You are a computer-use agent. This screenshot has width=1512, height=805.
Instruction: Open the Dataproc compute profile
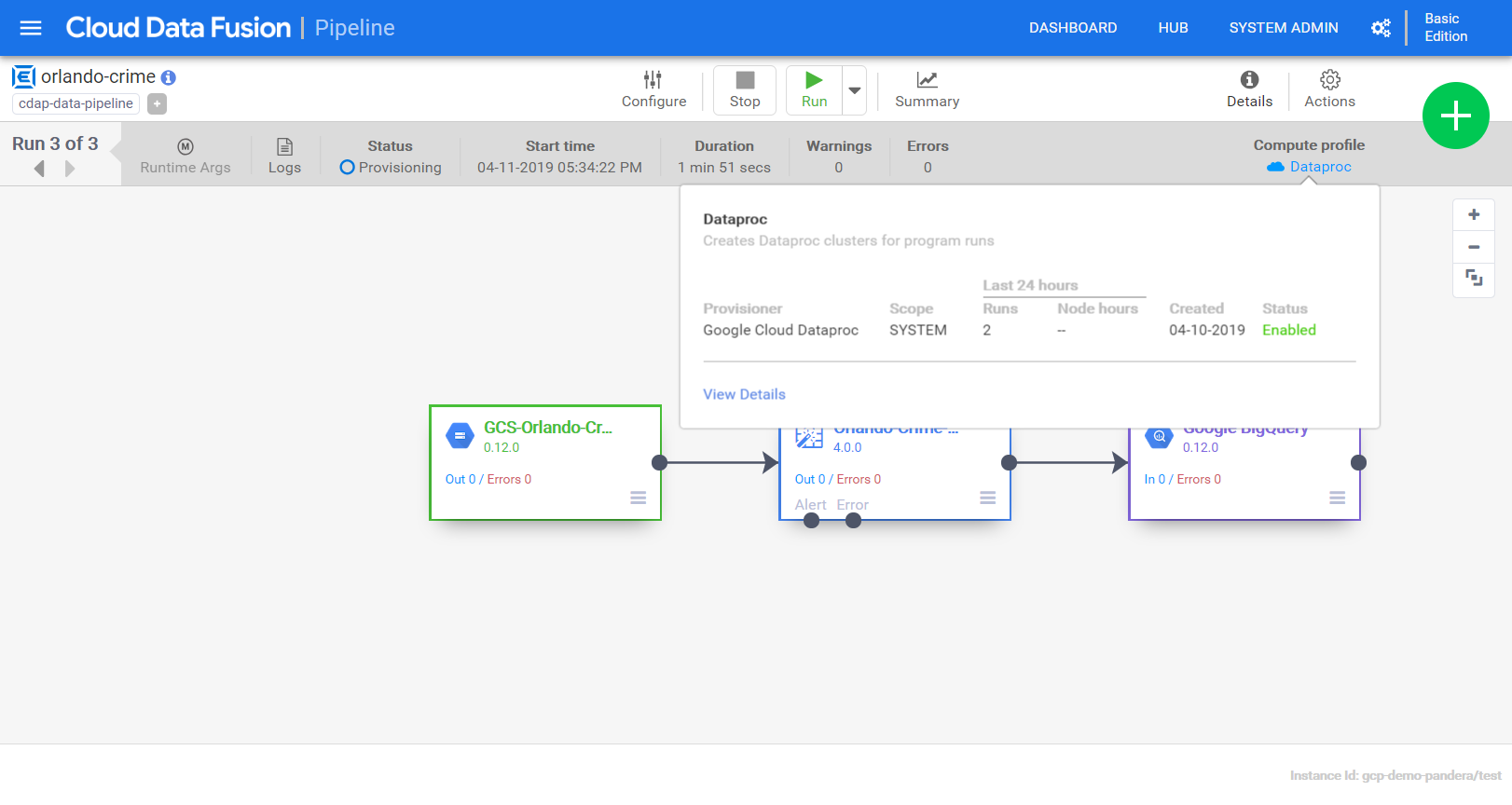pos(1320,167)
